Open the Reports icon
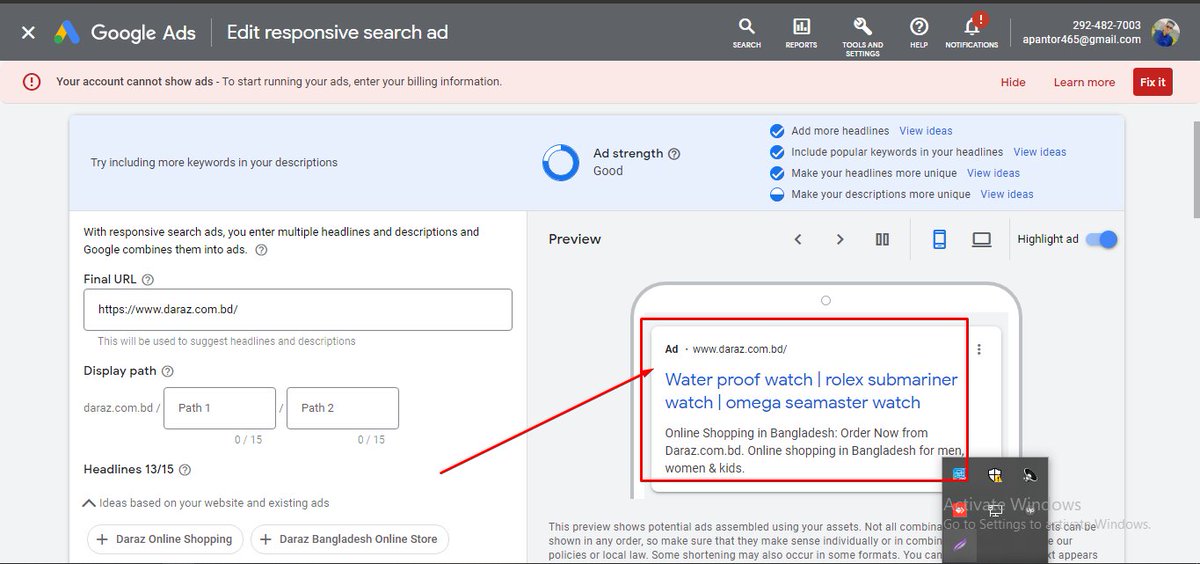The image size is (1200, 564). (801, 32)
